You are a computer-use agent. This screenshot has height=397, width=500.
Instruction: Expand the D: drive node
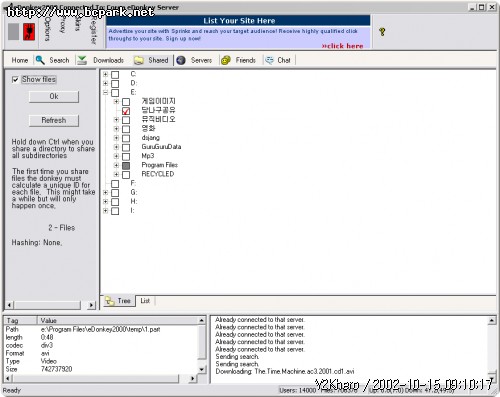[x=105, y=83]
